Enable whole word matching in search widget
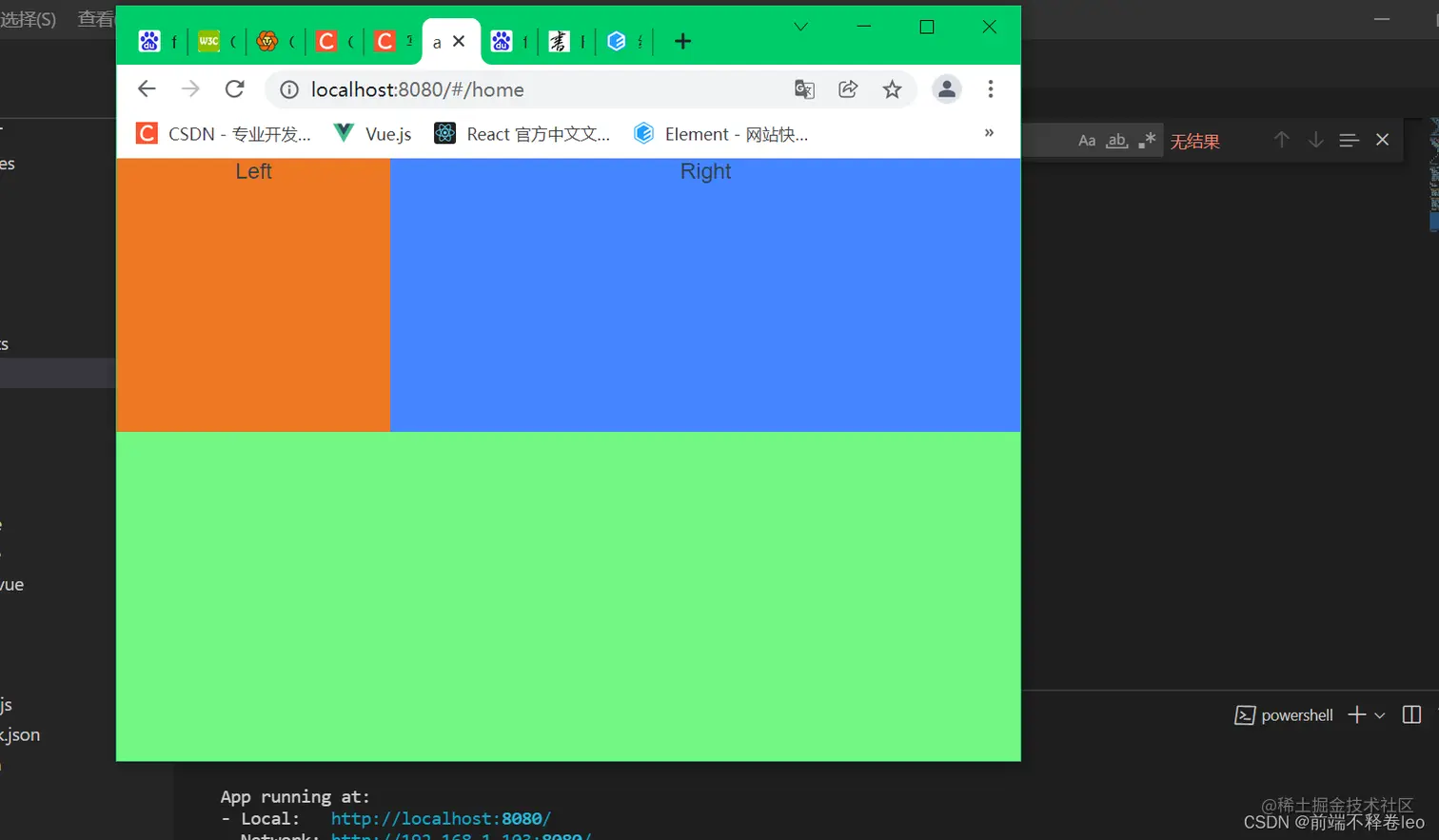 pyautogui.click(x=1115, y=140)
